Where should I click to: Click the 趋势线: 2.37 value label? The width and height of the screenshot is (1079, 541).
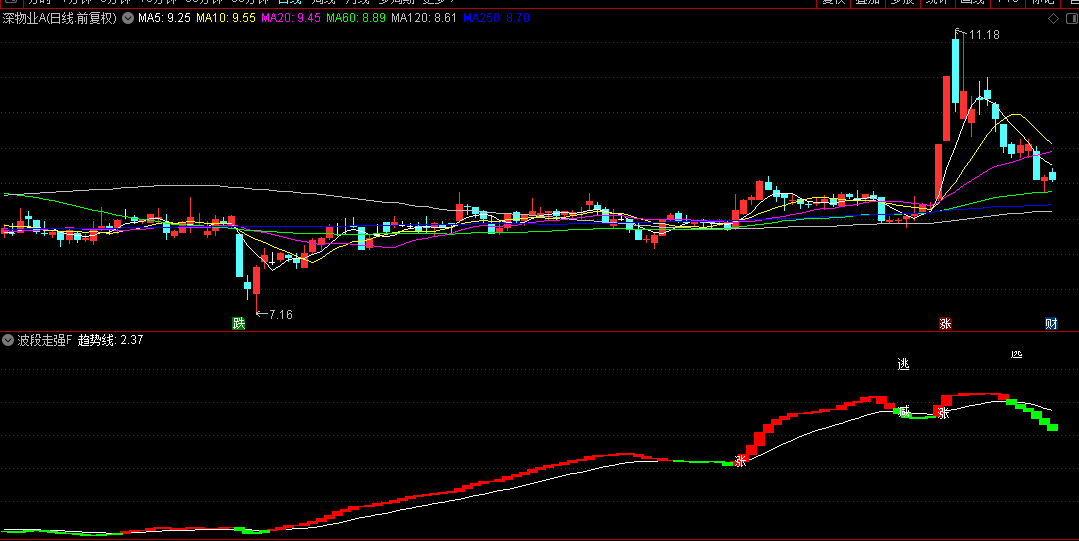pos(110,340)
